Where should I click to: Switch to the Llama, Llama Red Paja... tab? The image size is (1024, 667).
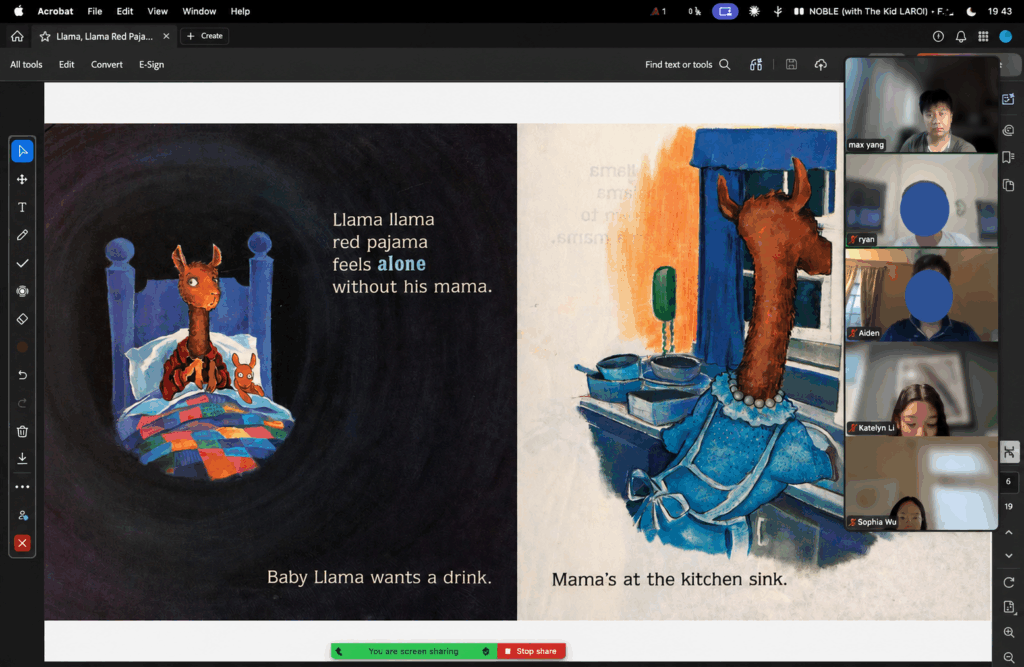point(104,37)
